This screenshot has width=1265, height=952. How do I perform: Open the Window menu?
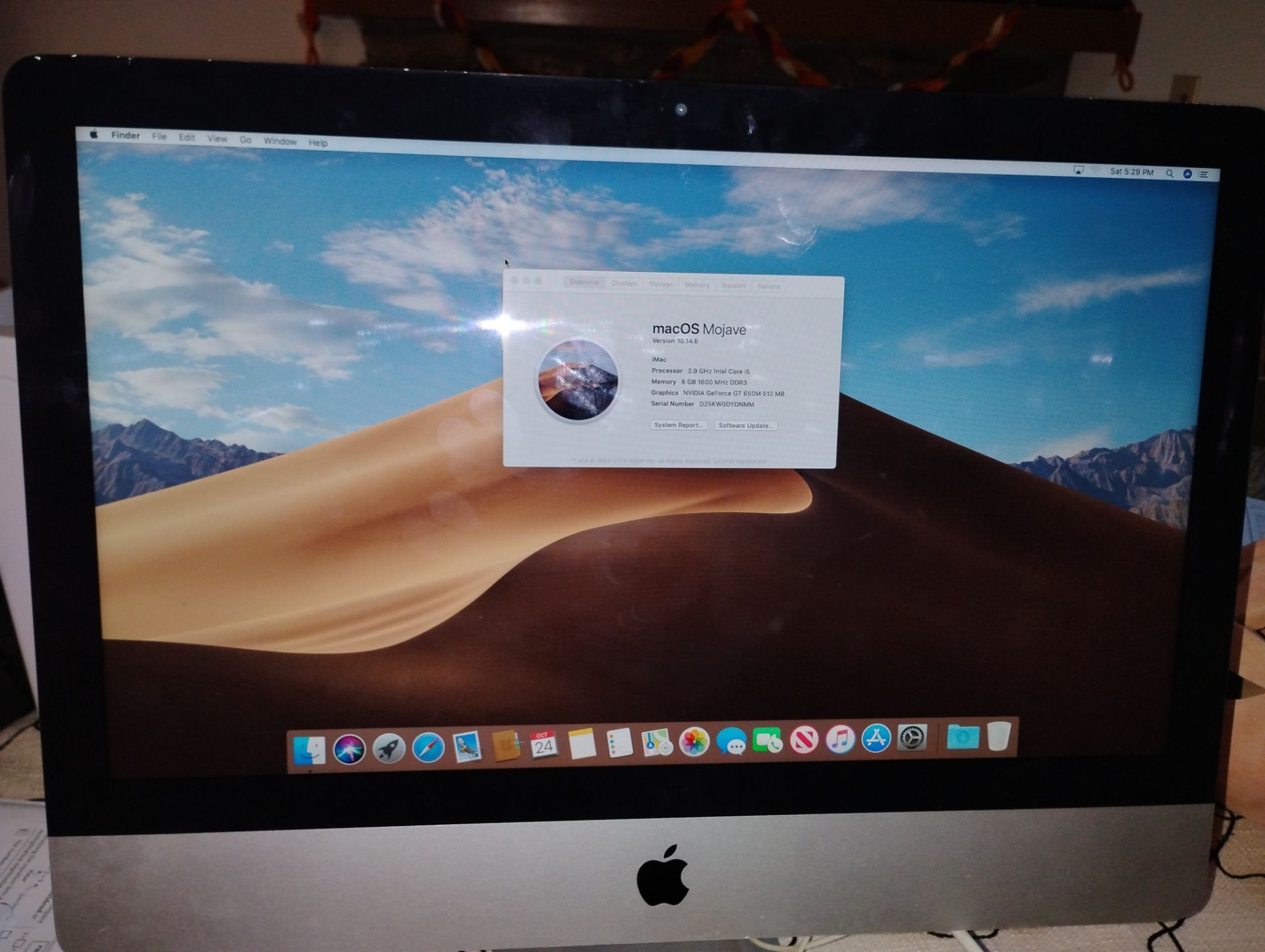coord(280,141)
